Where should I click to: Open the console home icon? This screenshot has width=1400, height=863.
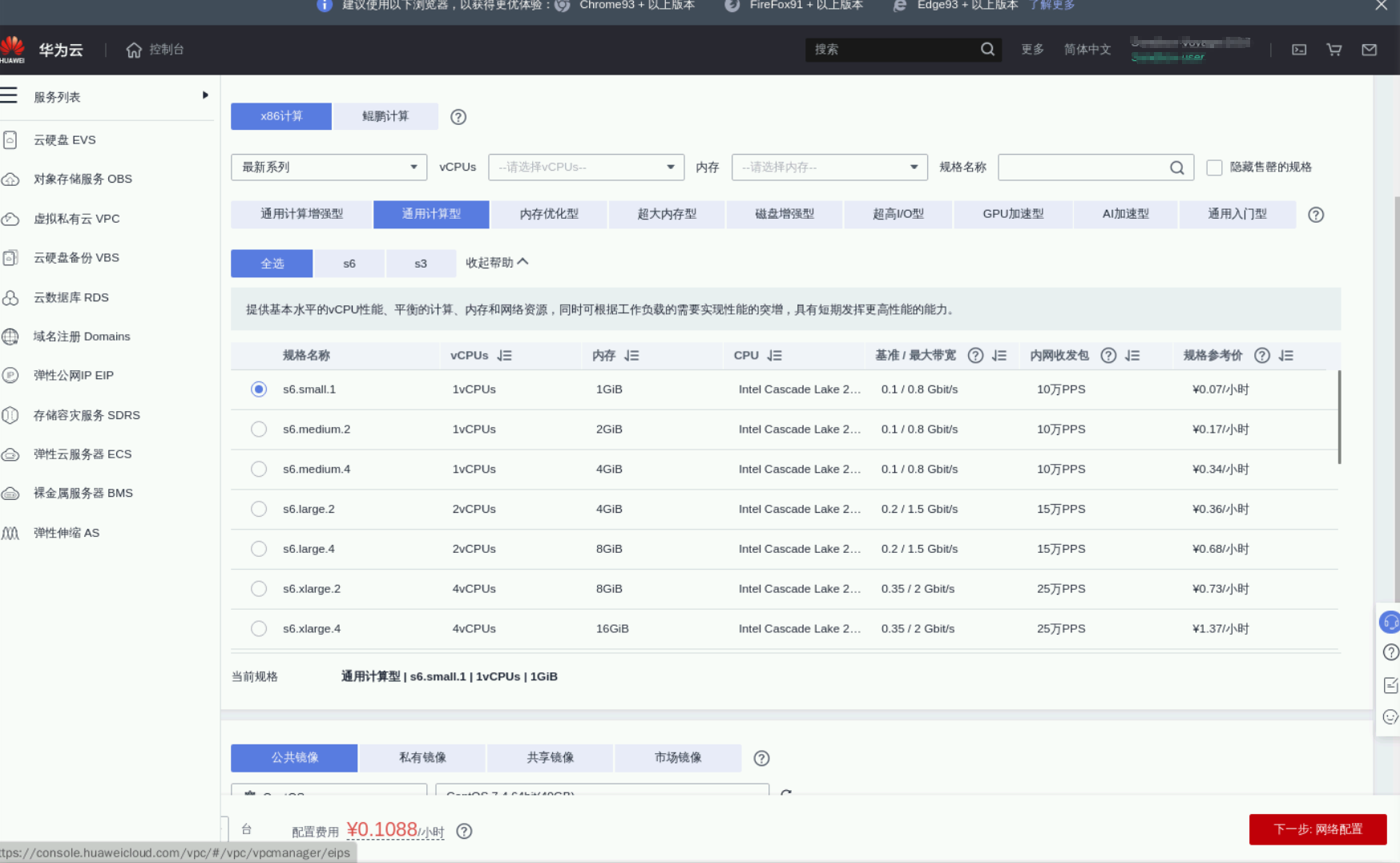pos(134,50)
